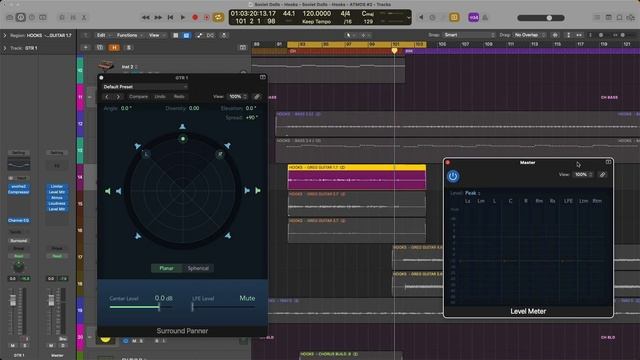Click the yellow Replace mode button
Viewport: 640px width, 360px height.
click(454, 18)
